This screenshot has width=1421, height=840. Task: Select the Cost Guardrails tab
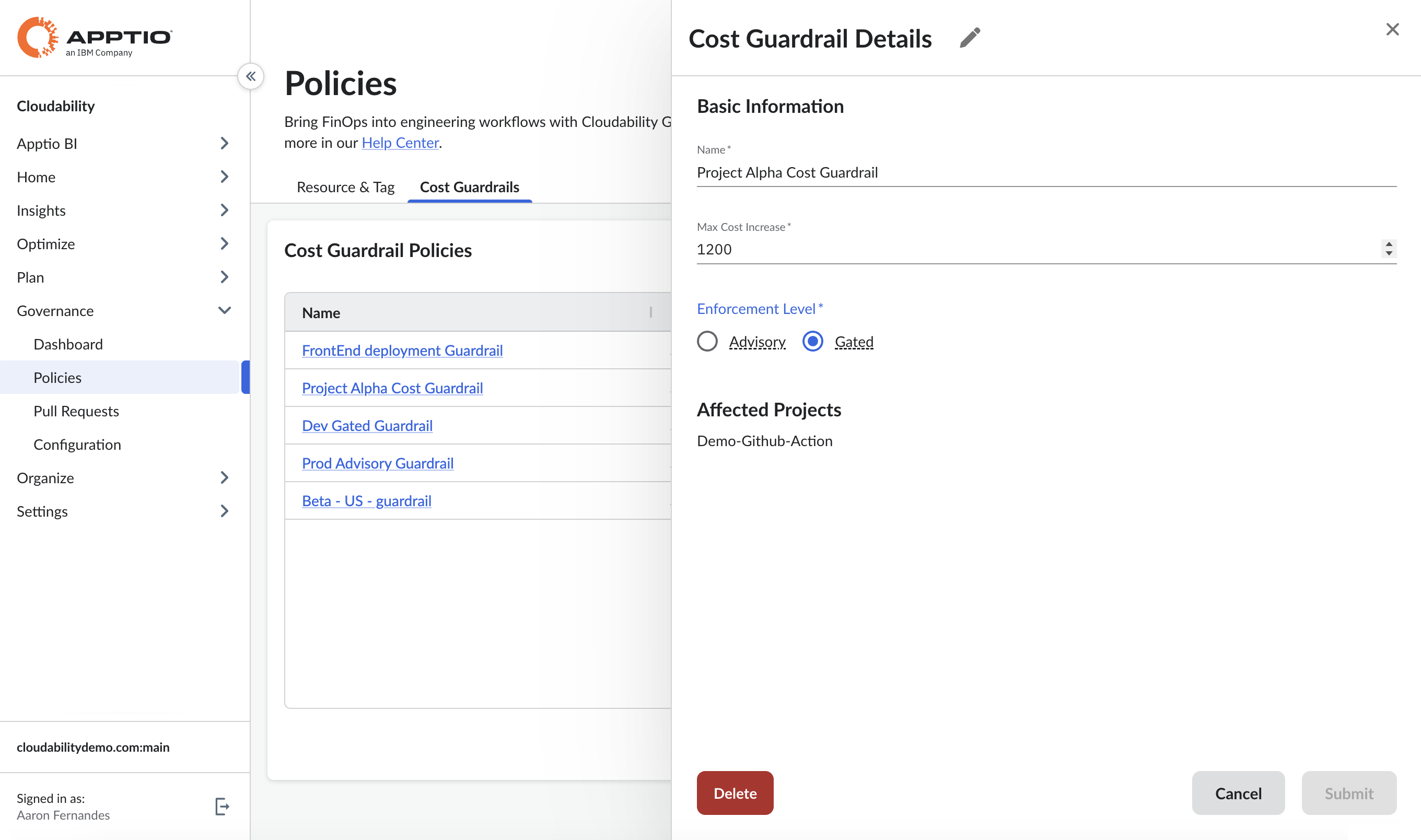[x=469, y=187]
